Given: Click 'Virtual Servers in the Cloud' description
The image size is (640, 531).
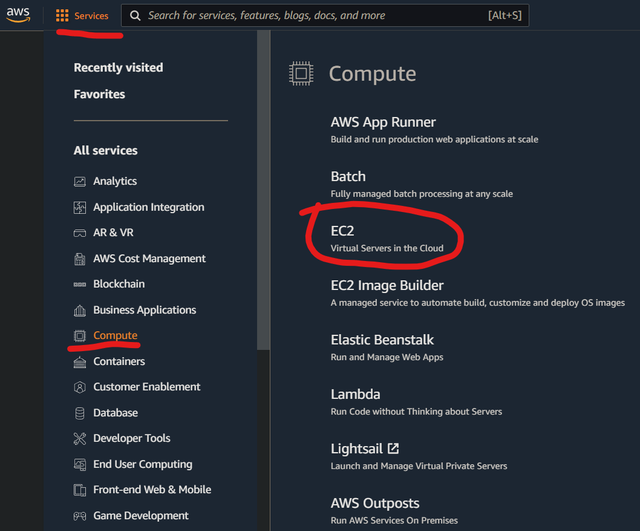Looking at the screenshot, I should pyautogui.click(x=387, y=248).
